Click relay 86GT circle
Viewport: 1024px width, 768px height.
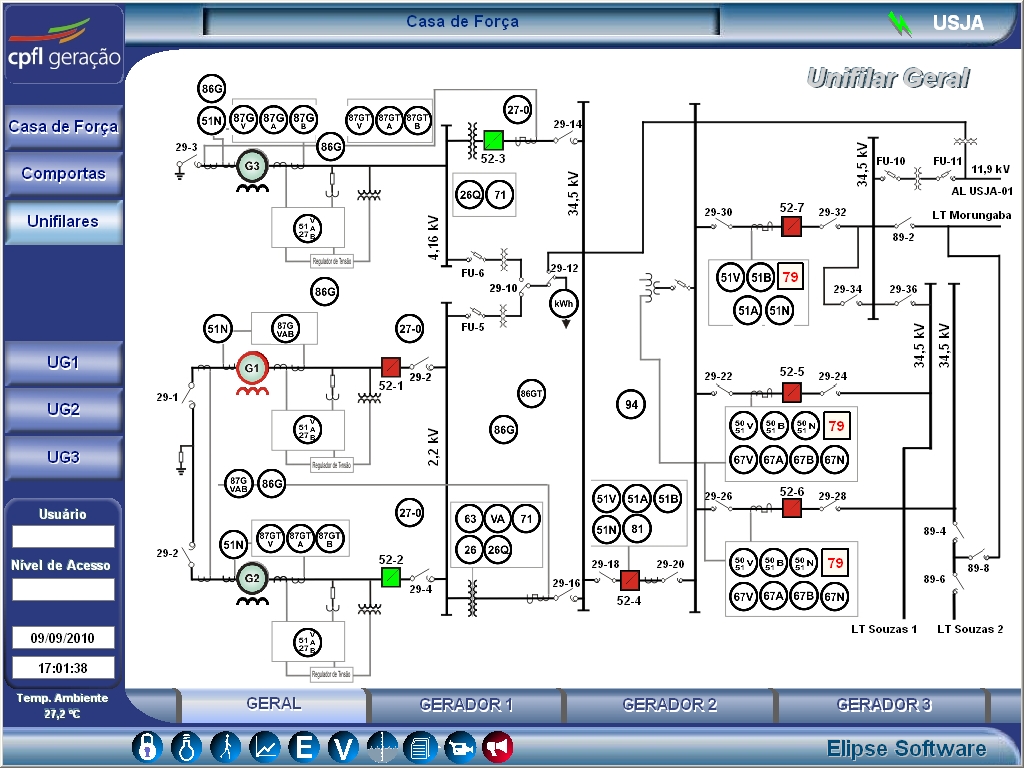coord(531,394)
